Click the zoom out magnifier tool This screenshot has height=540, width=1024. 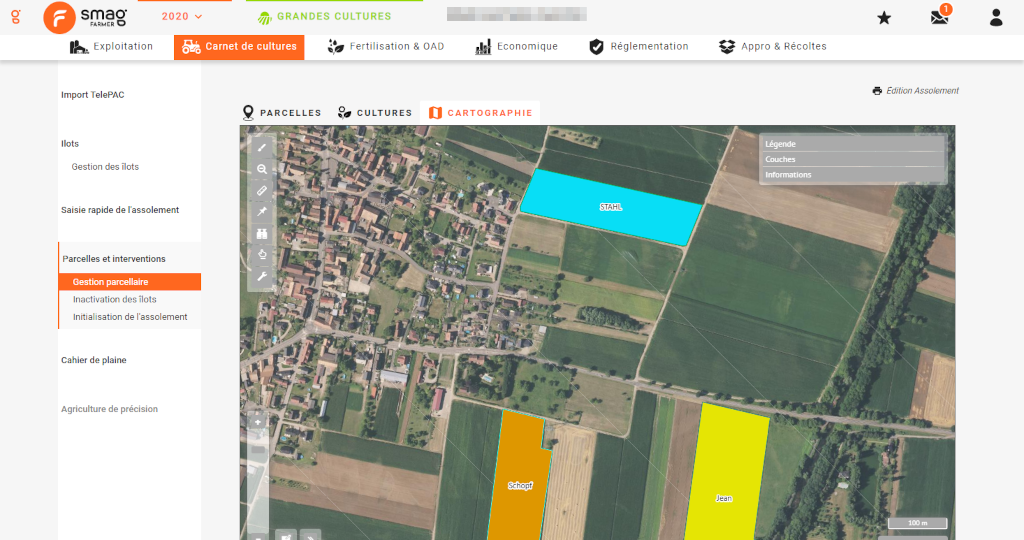pyautogui.click(x=262, y=170)
